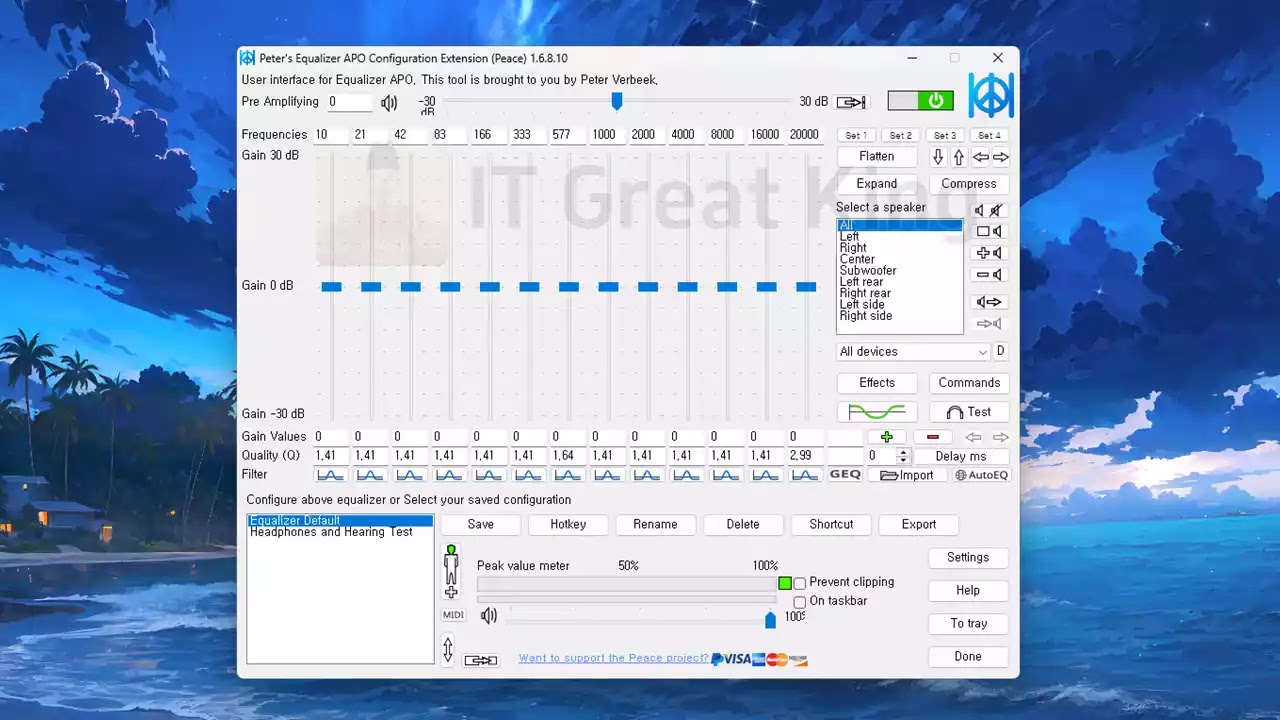Open the All devices dropdown
Image resolution: width=1280 pixels, height=720 pixels.
(x=913, y=352)
